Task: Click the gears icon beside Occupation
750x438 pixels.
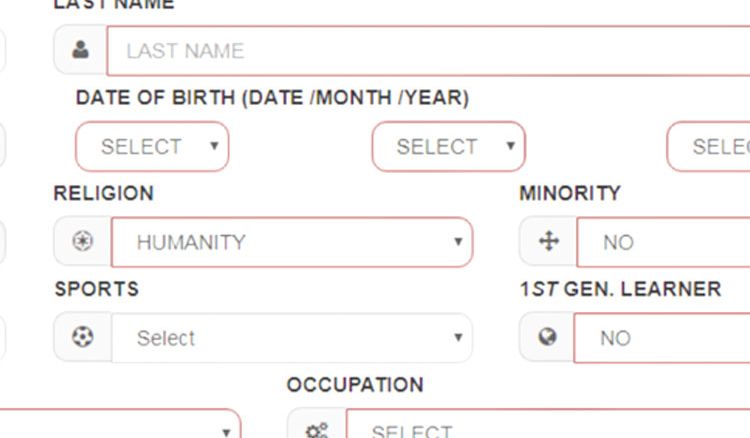Action: click(317, 430)
